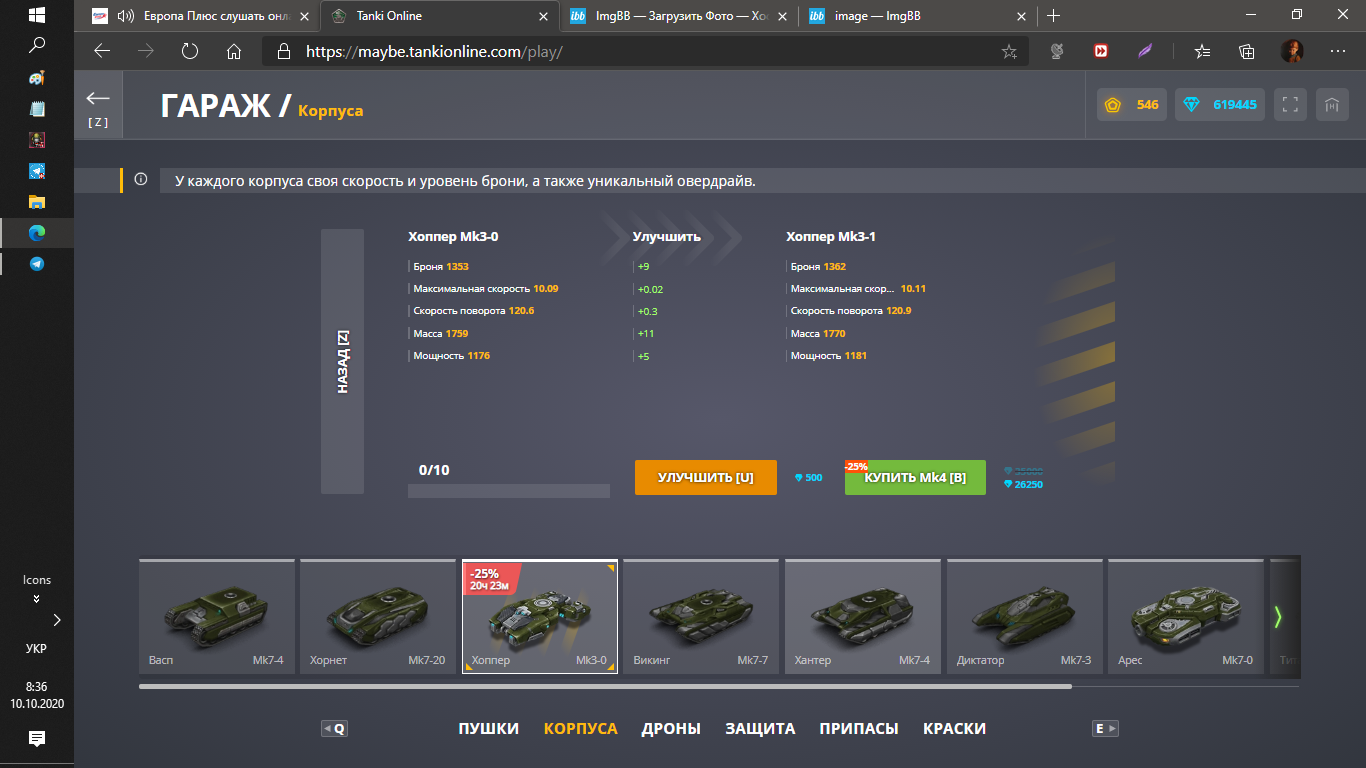Screen dimensions: 1366x768
Task: Open the purple feather browser extension
Action: click(x=1146, y=51)
